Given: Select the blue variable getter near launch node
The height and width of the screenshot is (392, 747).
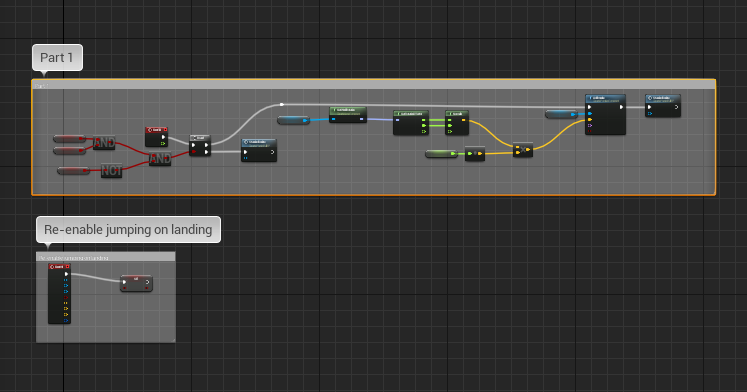Looking at the screenshot, I should click(x=562, y=114).
